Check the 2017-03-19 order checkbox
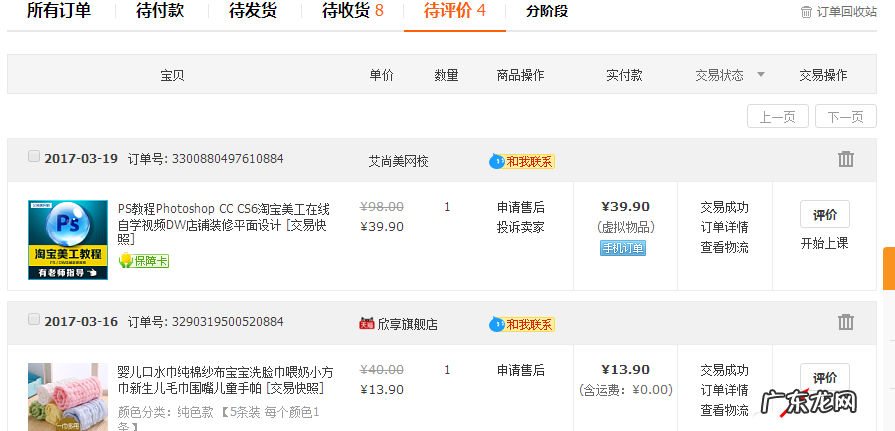 [34, 157]
